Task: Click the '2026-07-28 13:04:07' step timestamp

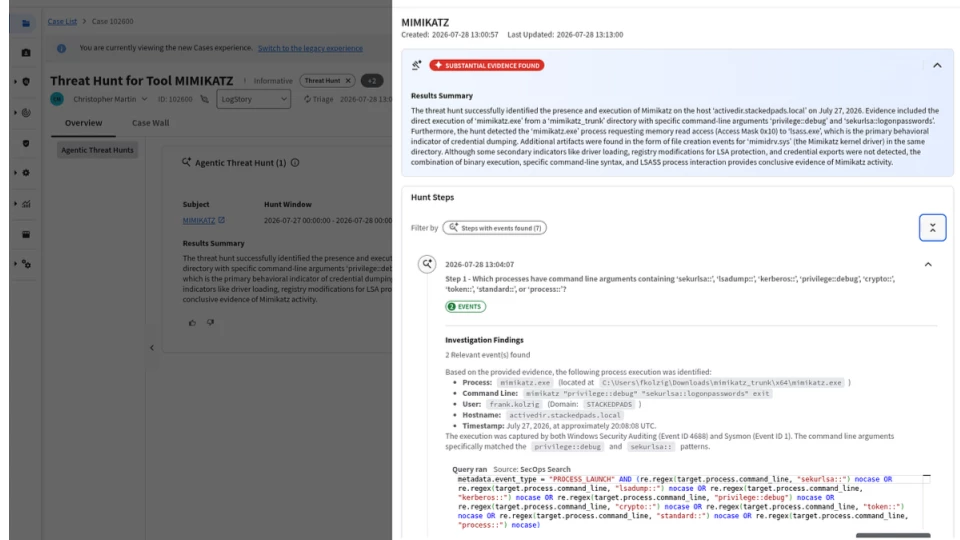Action: 479,264
